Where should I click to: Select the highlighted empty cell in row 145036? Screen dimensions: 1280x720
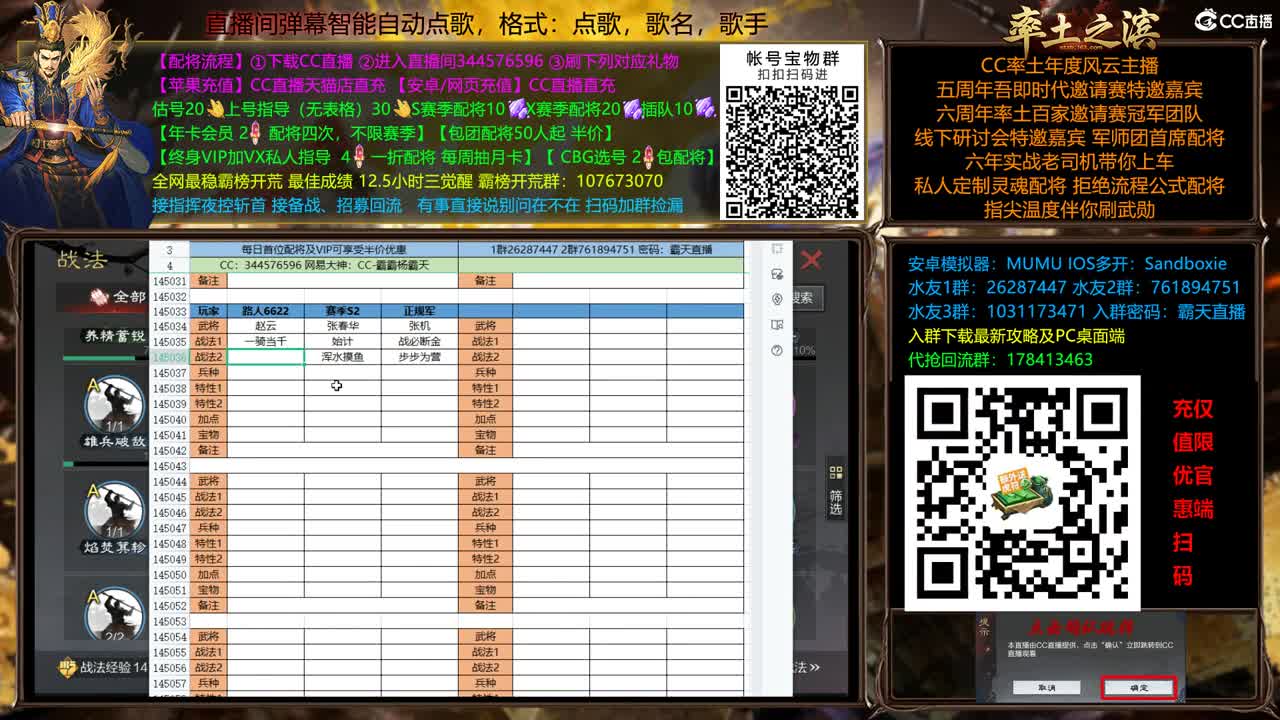[266, 357]
